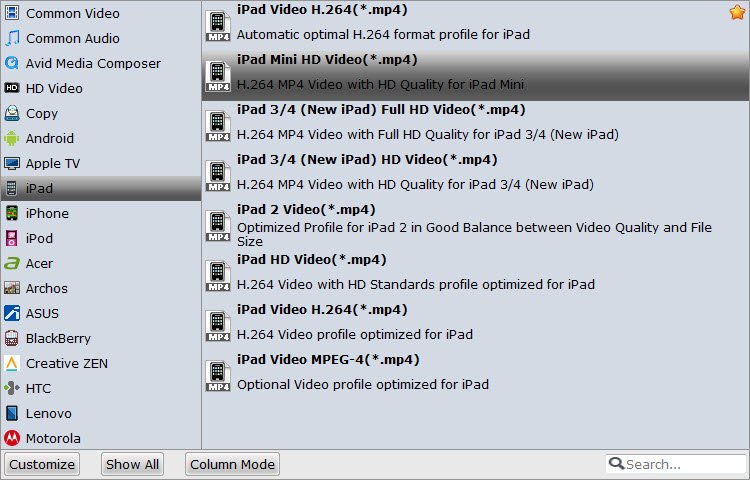750x480 pixels.
Task: Click the Search input field
Action: 682,464
